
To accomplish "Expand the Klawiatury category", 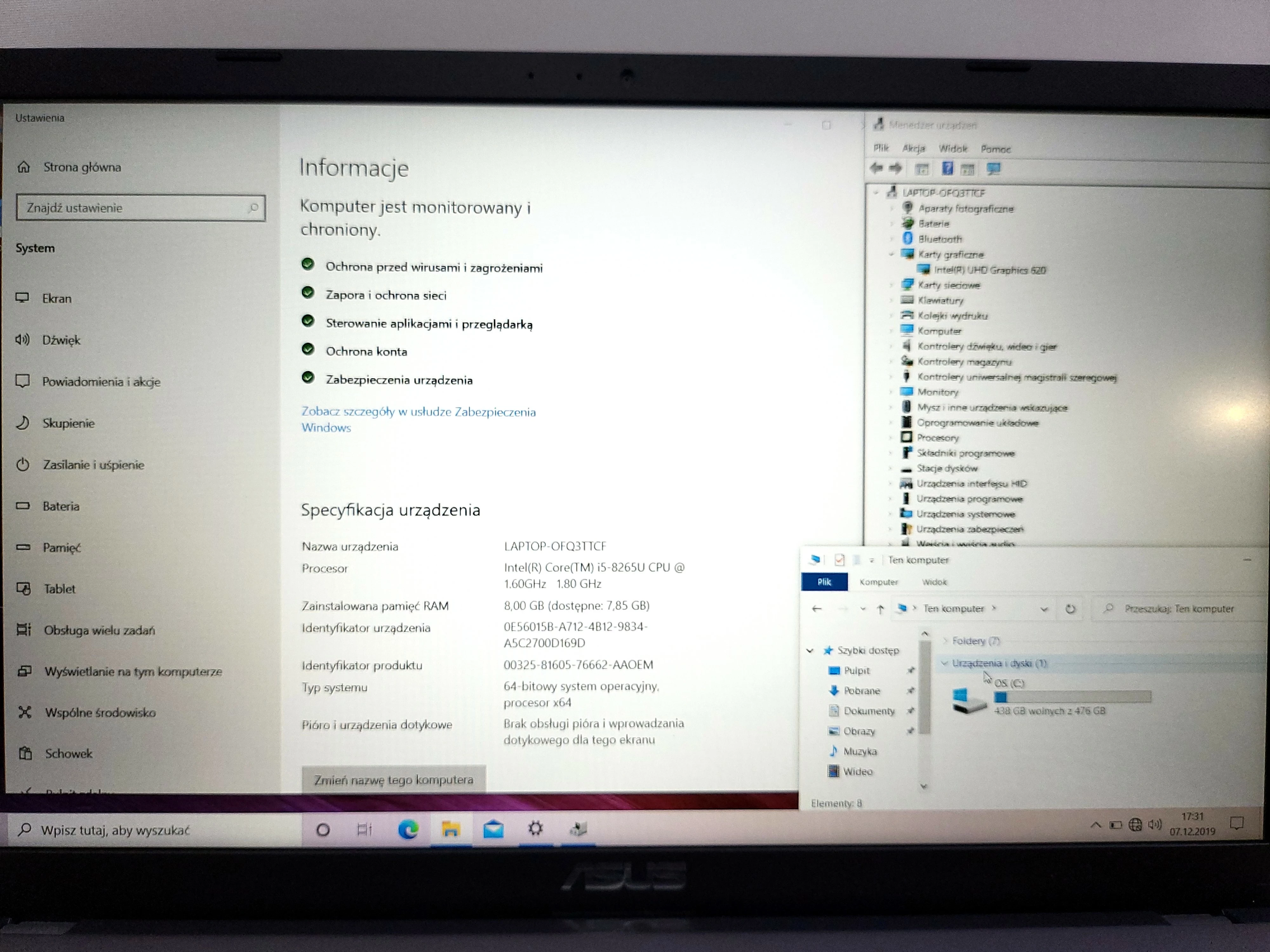I will click(892, 300).
